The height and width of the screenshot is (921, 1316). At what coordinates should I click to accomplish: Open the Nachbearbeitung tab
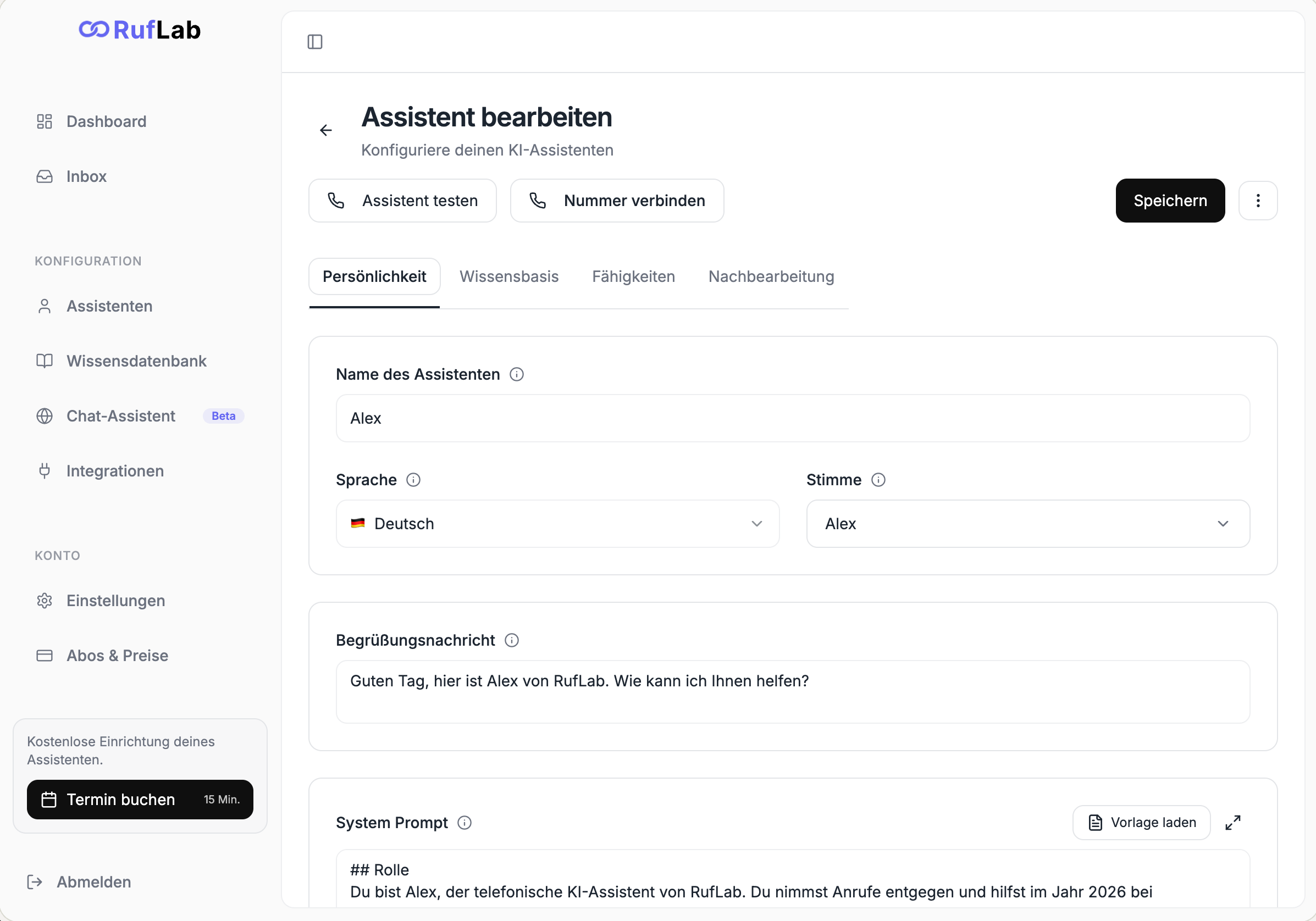[771, 276]
